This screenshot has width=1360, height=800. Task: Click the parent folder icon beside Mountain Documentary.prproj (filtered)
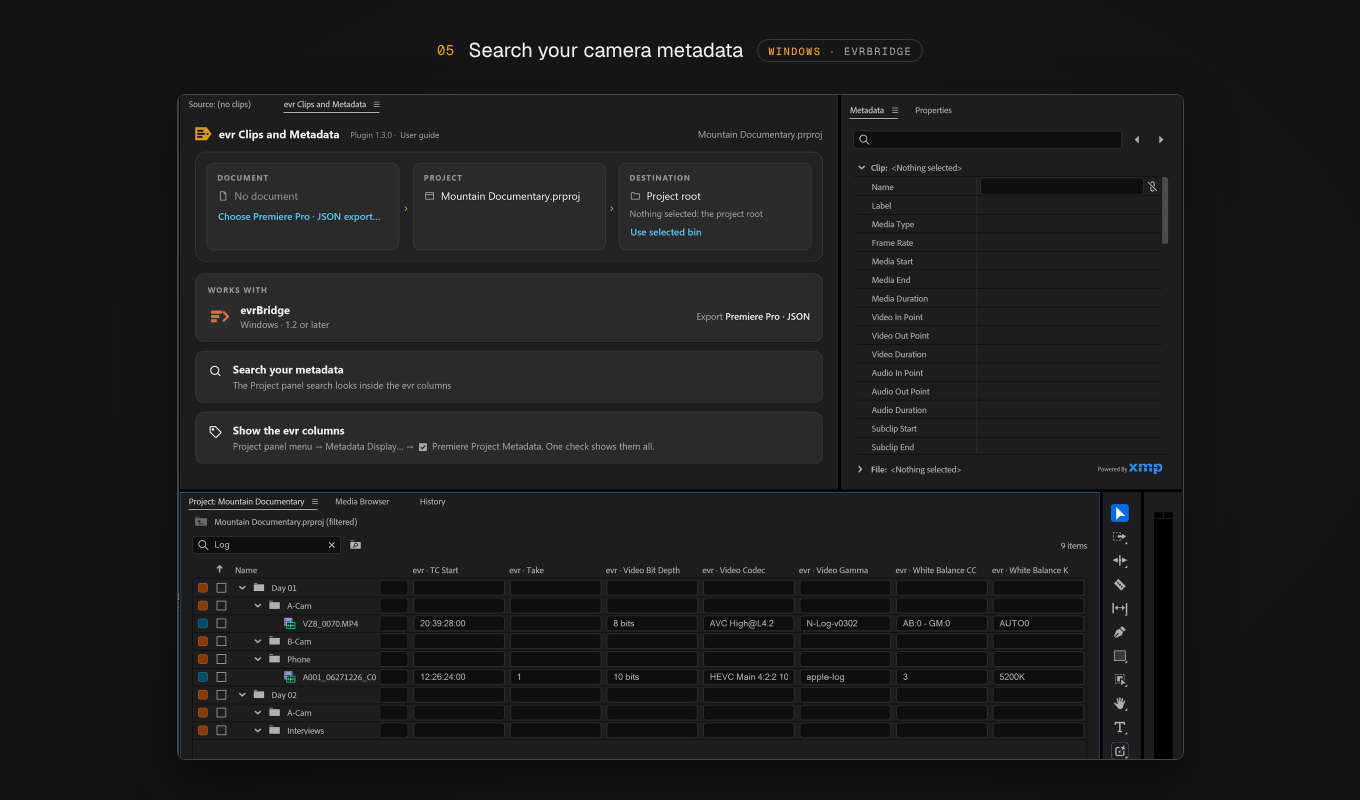point(201,522)
